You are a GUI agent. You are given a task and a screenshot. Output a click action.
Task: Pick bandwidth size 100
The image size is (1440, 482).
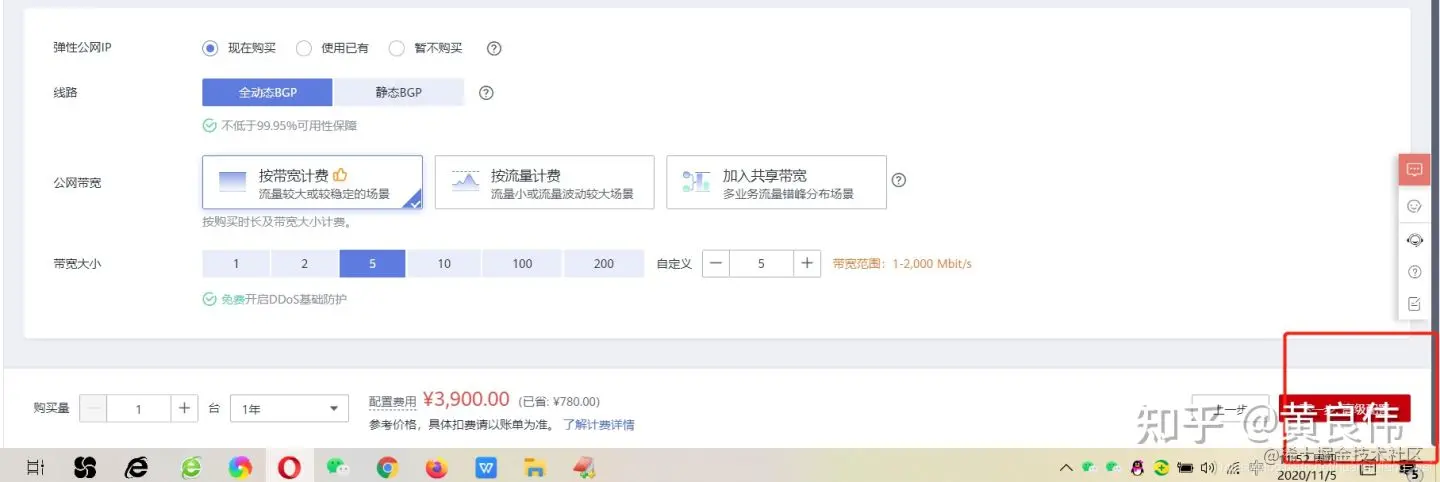point(523,264)
